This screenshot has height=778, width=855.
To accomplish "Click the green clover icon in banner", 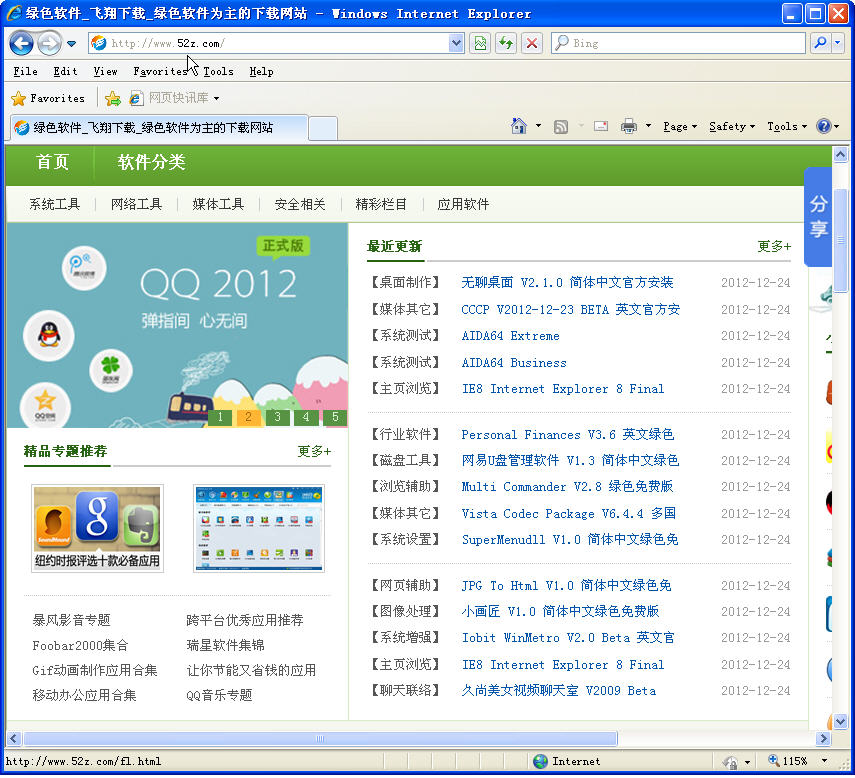I will point(111,371).
